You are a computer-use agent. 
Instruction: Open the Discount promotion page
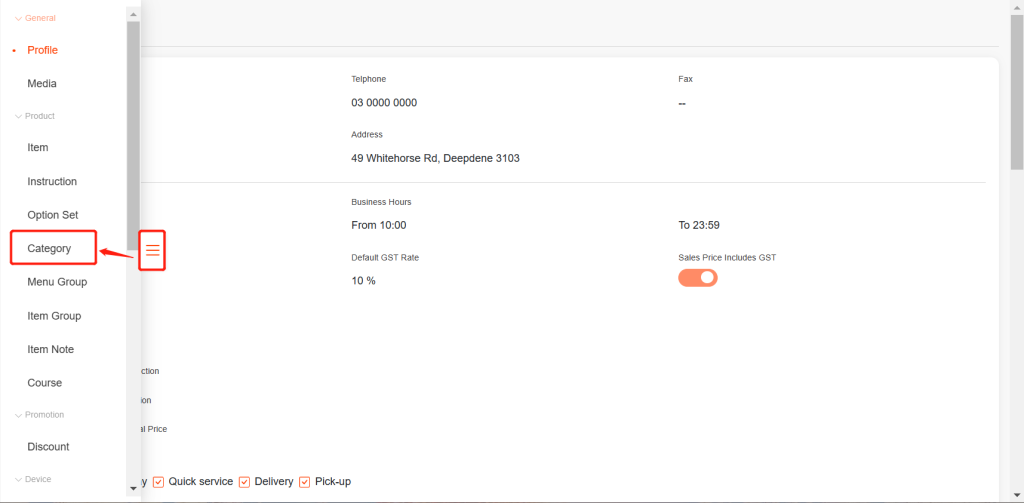click(48, 447)
